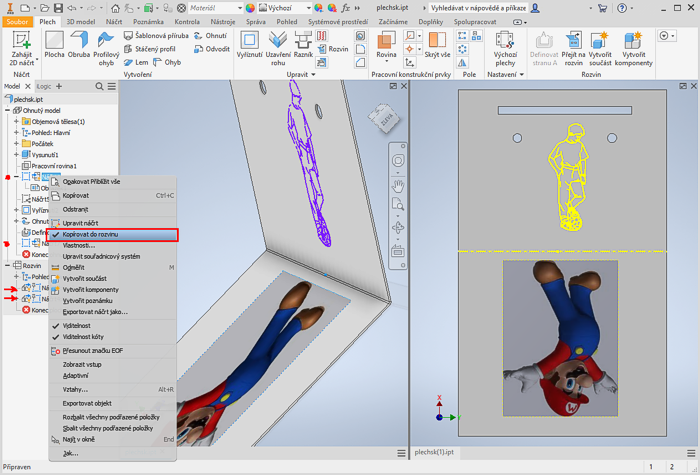
Task: Select the Lem hem tool
Action: 136,62
